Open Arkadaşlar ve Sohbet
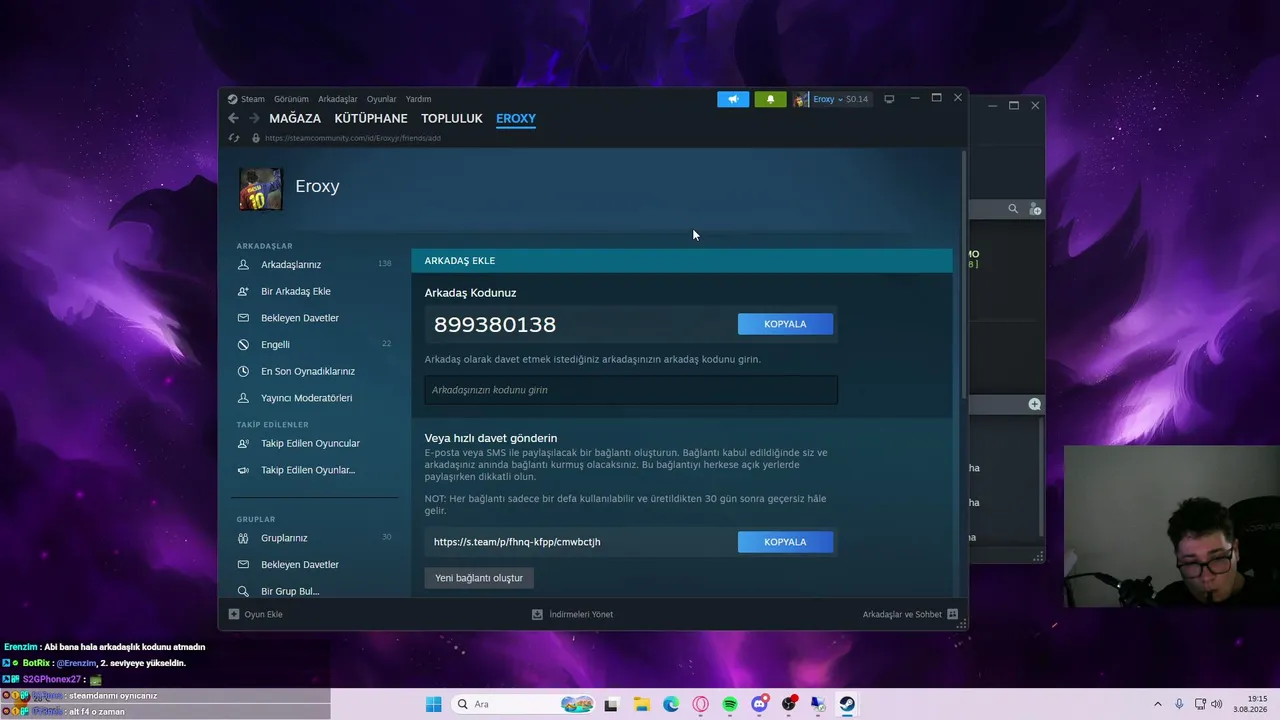The width and height of the screenshot is (1280, 720). 910,614
